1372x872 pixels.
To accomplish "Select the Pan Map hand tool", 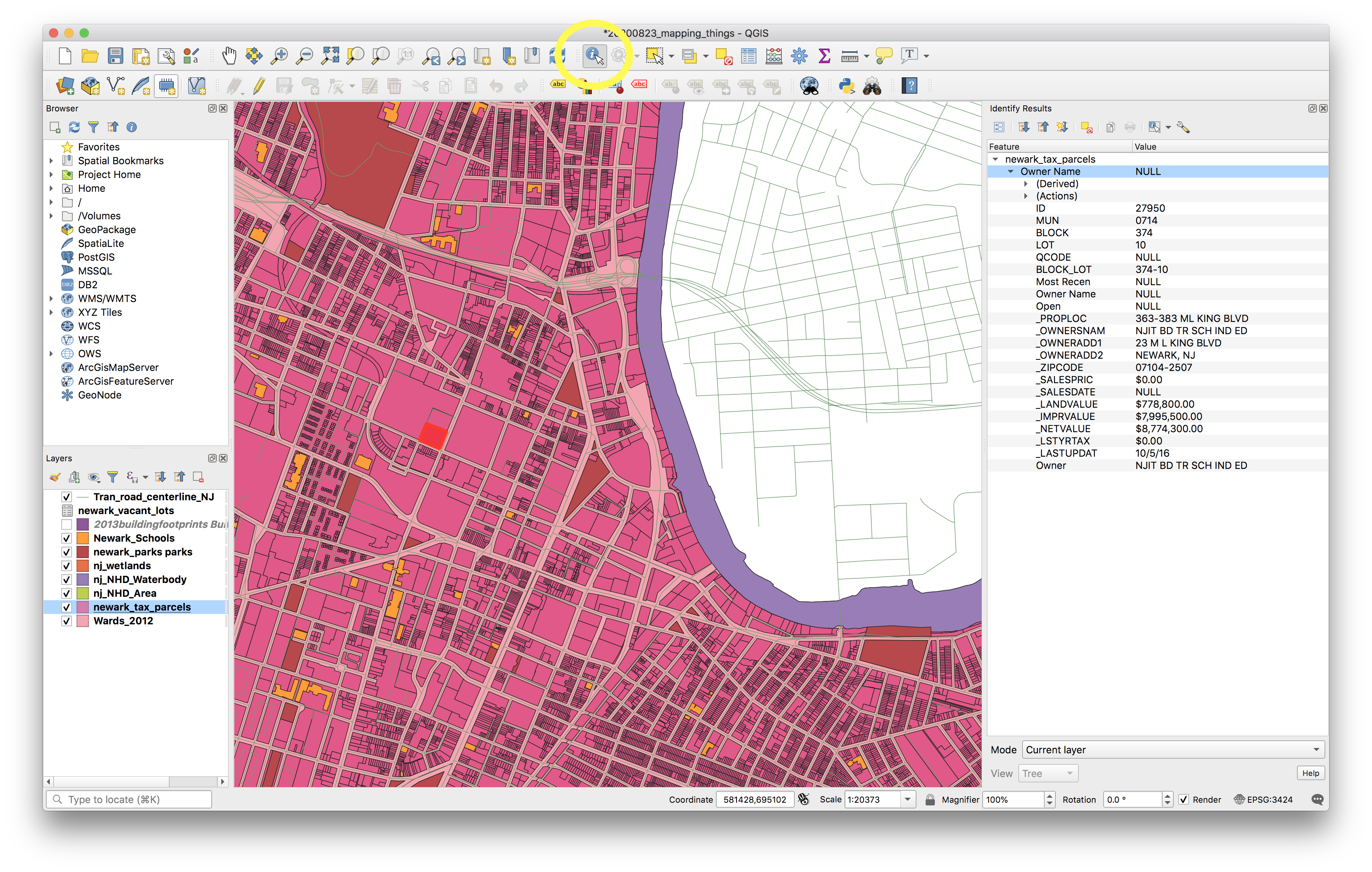I will [229, 56].
